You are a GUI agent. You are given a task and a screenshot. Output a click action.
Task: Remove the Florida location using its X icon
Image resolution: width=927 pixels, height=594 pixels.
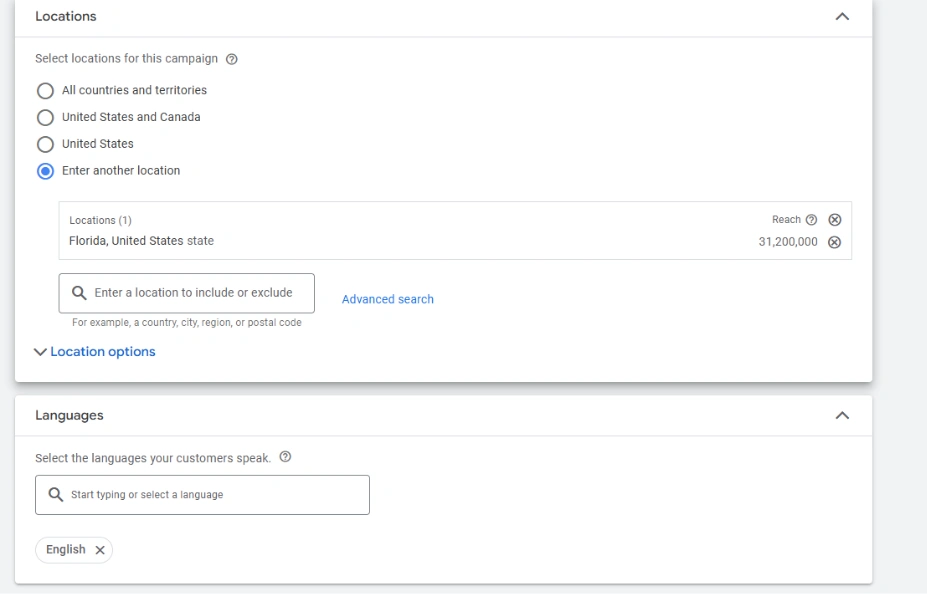835,242
